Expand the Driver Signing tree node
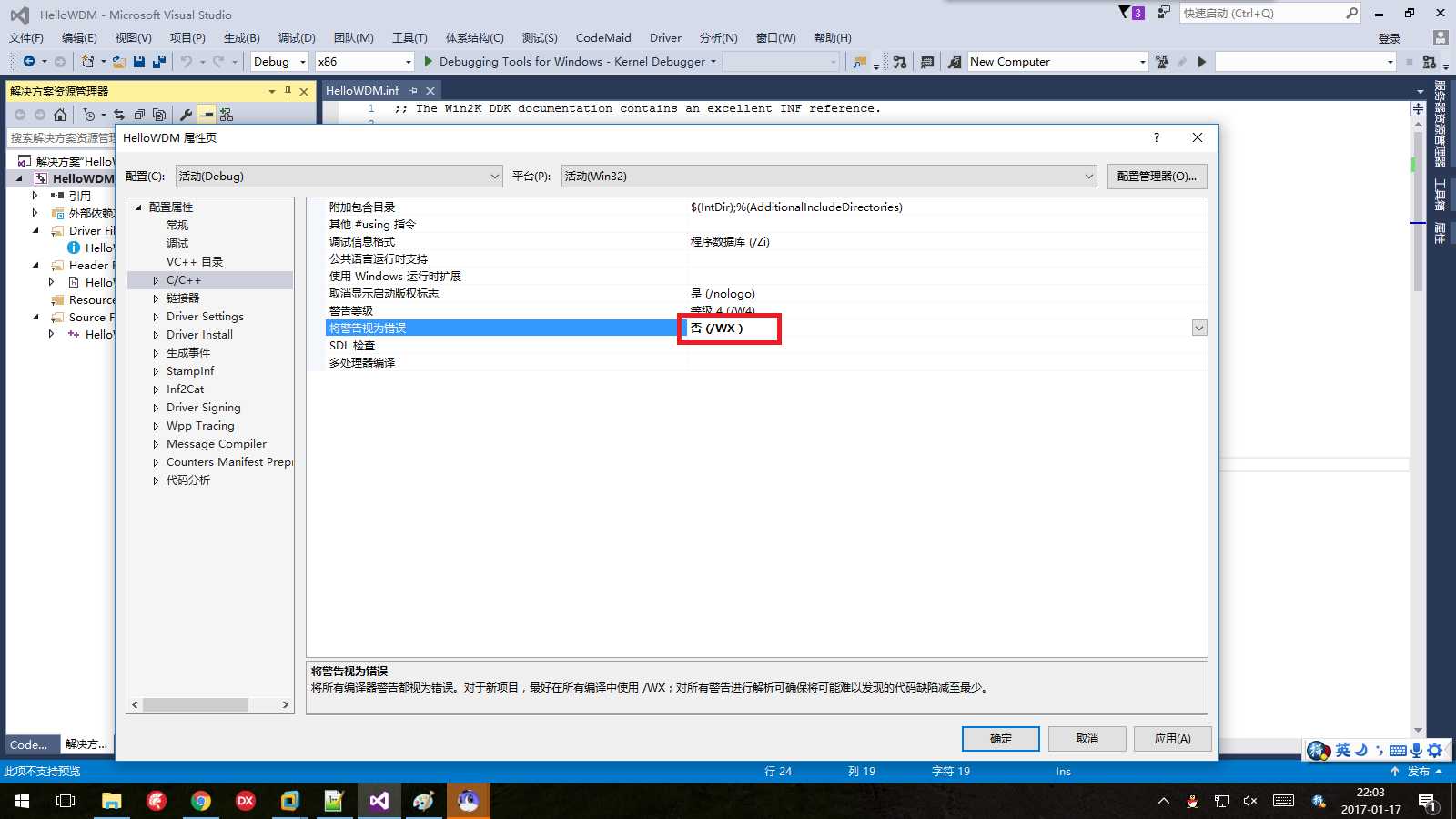This screenshot has width=1456, height=819. click(156, 408)
